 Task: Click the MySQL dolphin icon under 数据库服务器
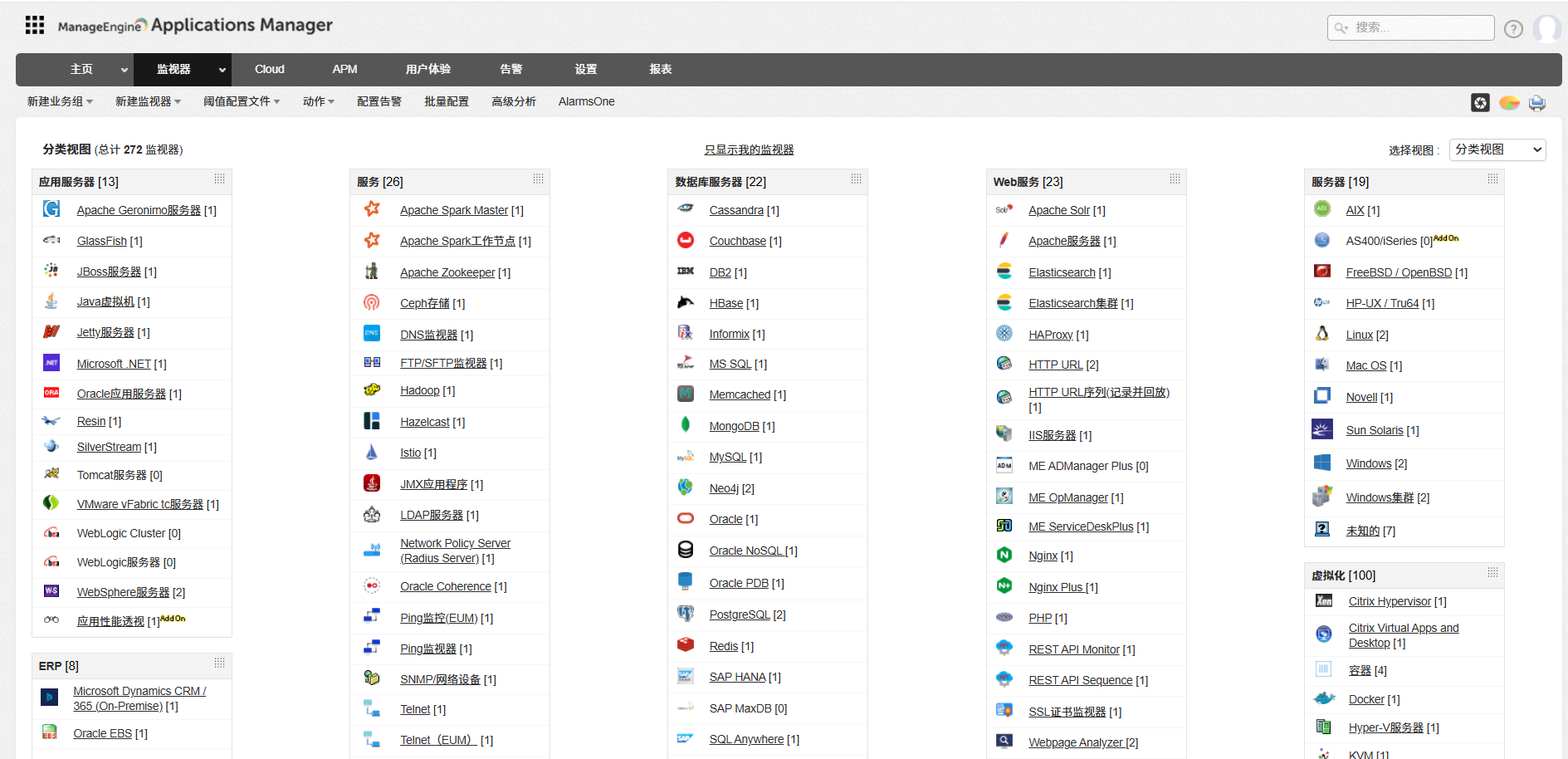(x=685, y=456)
